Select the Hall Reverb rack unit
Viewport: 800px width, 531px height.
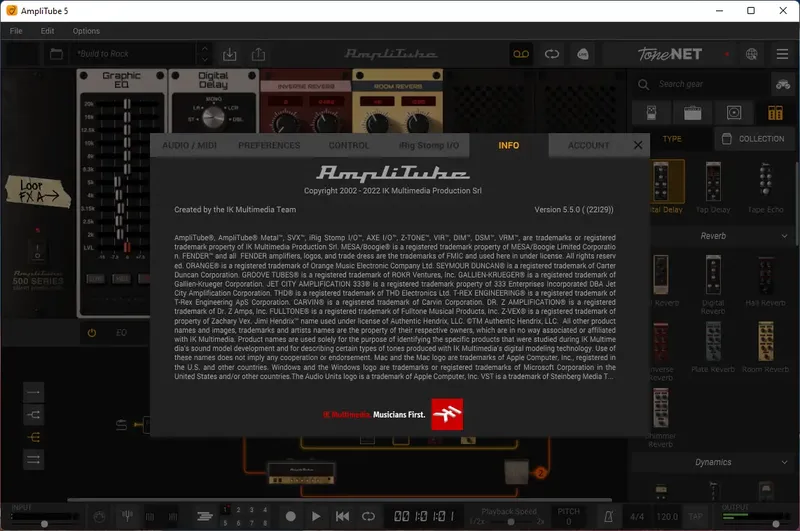click(x=765, y=281)
